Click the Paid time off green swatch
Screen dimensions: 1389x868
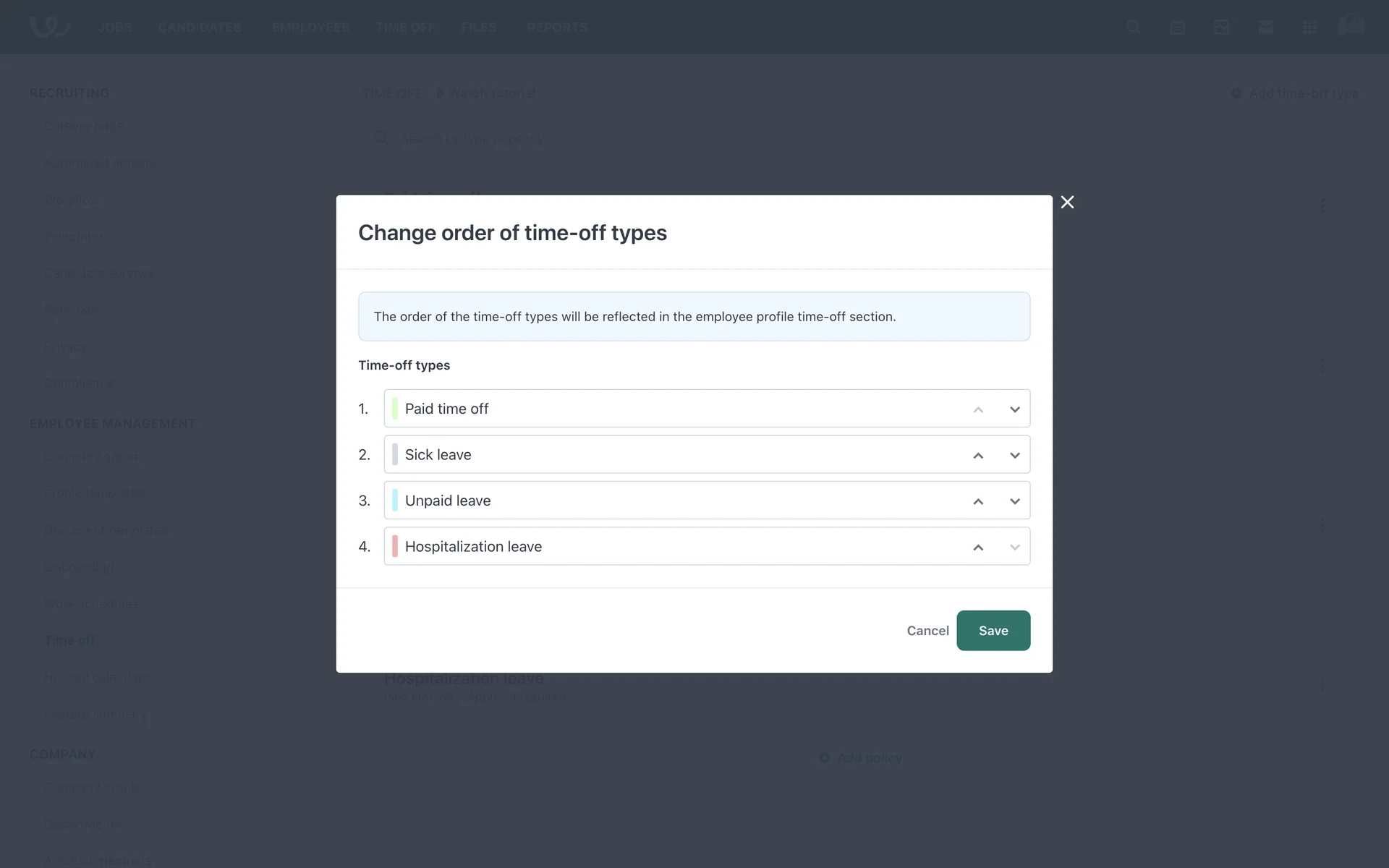tap(395, 409)
